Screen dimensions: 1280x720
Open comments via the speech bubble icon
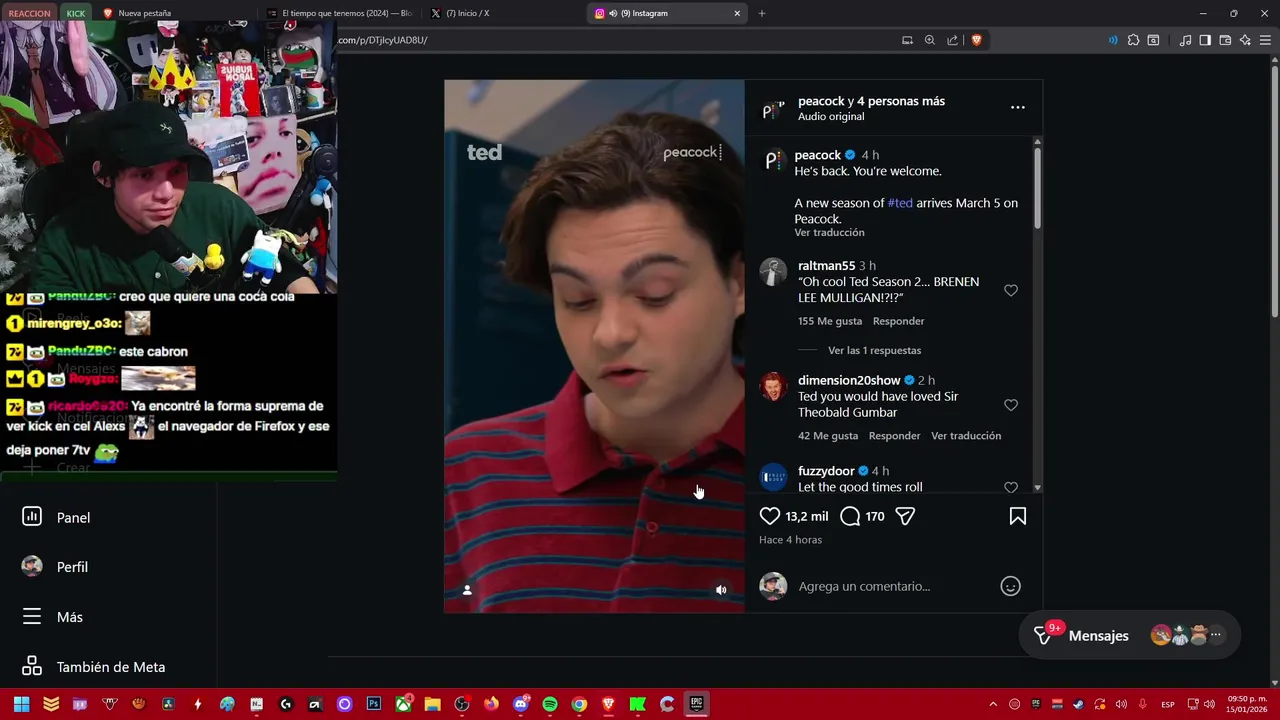pos(850,516)
